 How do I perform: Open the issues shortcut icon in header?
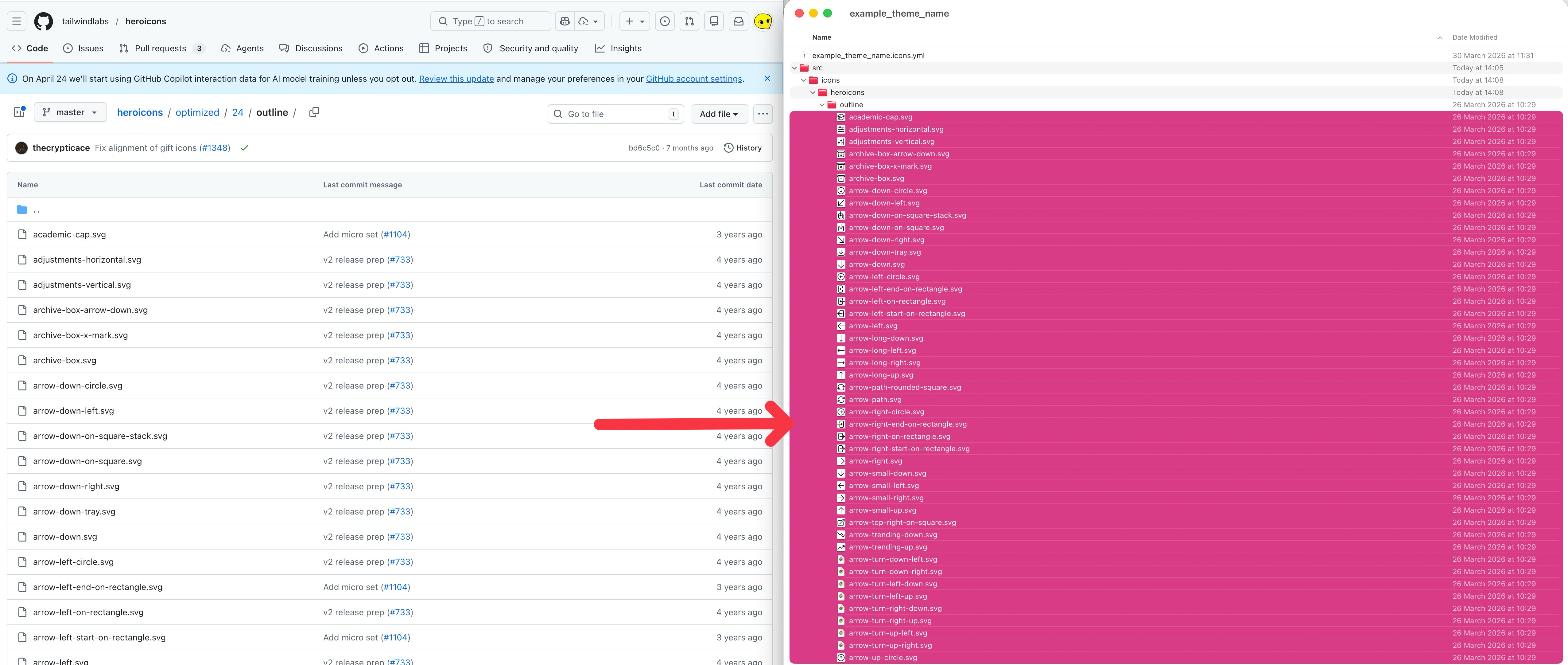665,21
